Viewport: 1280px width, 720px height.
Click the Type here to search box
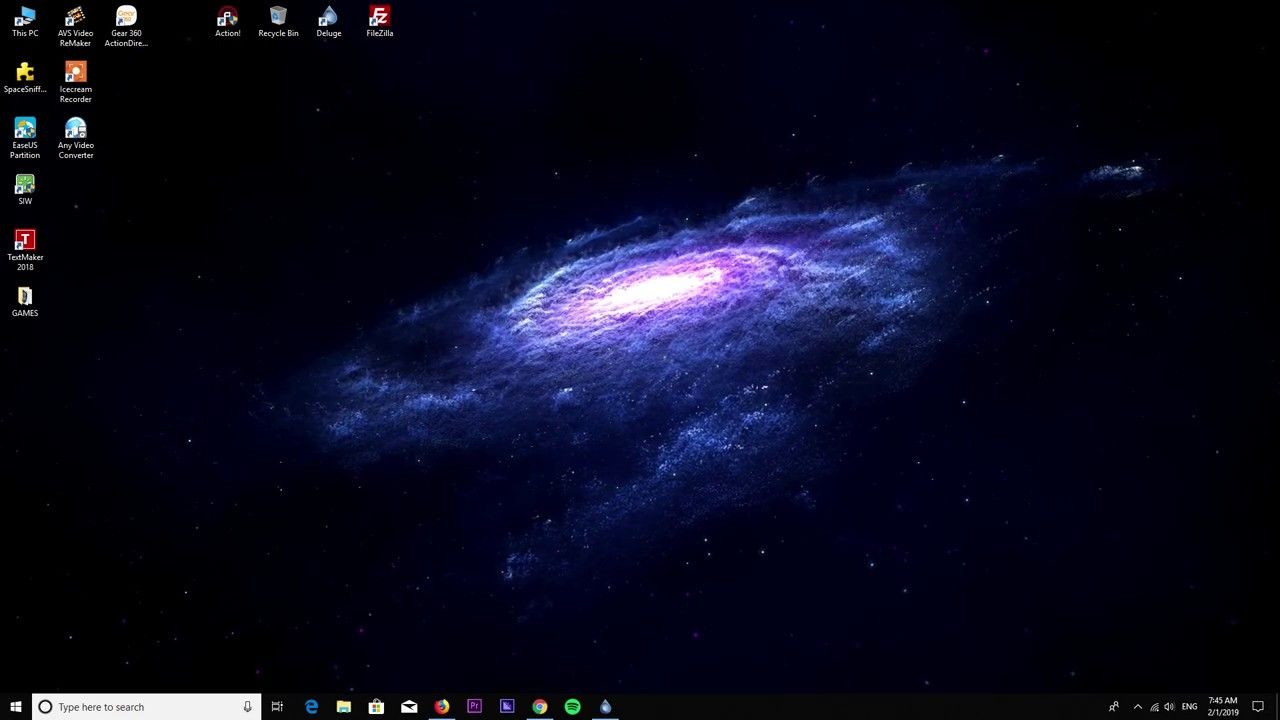146,707
